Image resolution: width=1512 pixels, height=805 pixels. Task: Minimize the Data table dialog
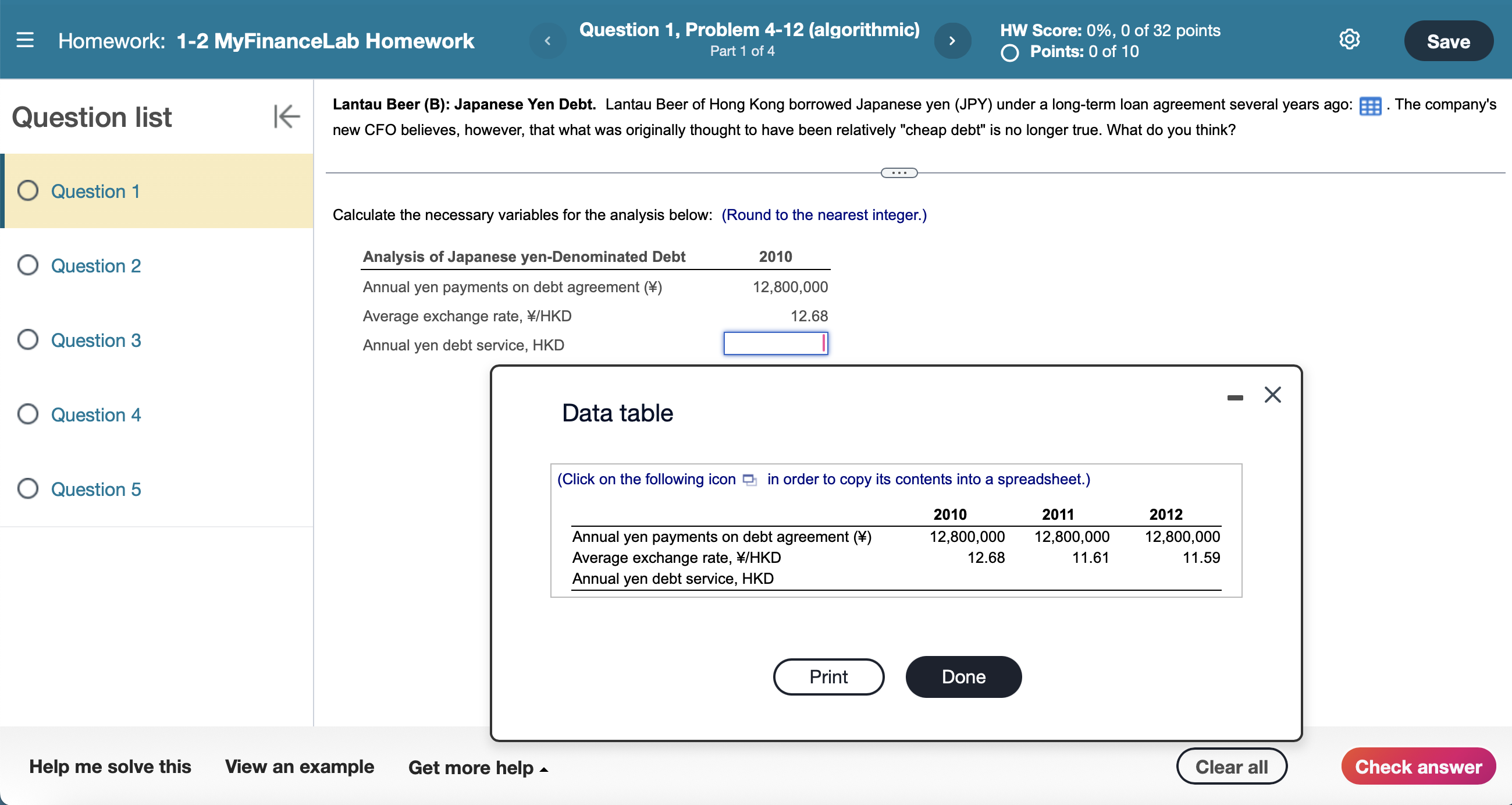(1234, 398)
